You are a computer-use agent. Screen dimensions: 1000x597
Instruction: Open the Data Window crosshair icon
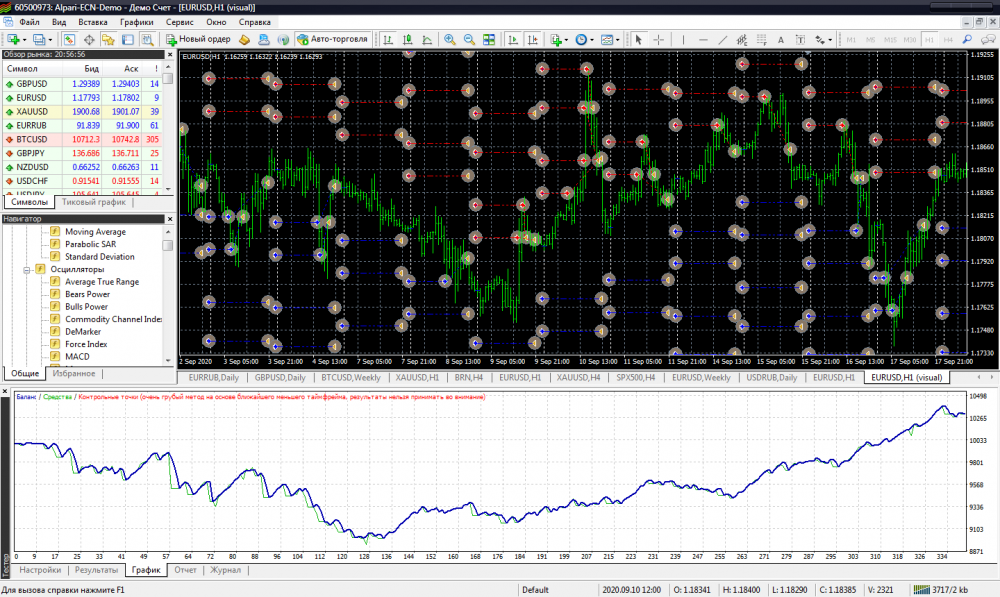[89, 40]
